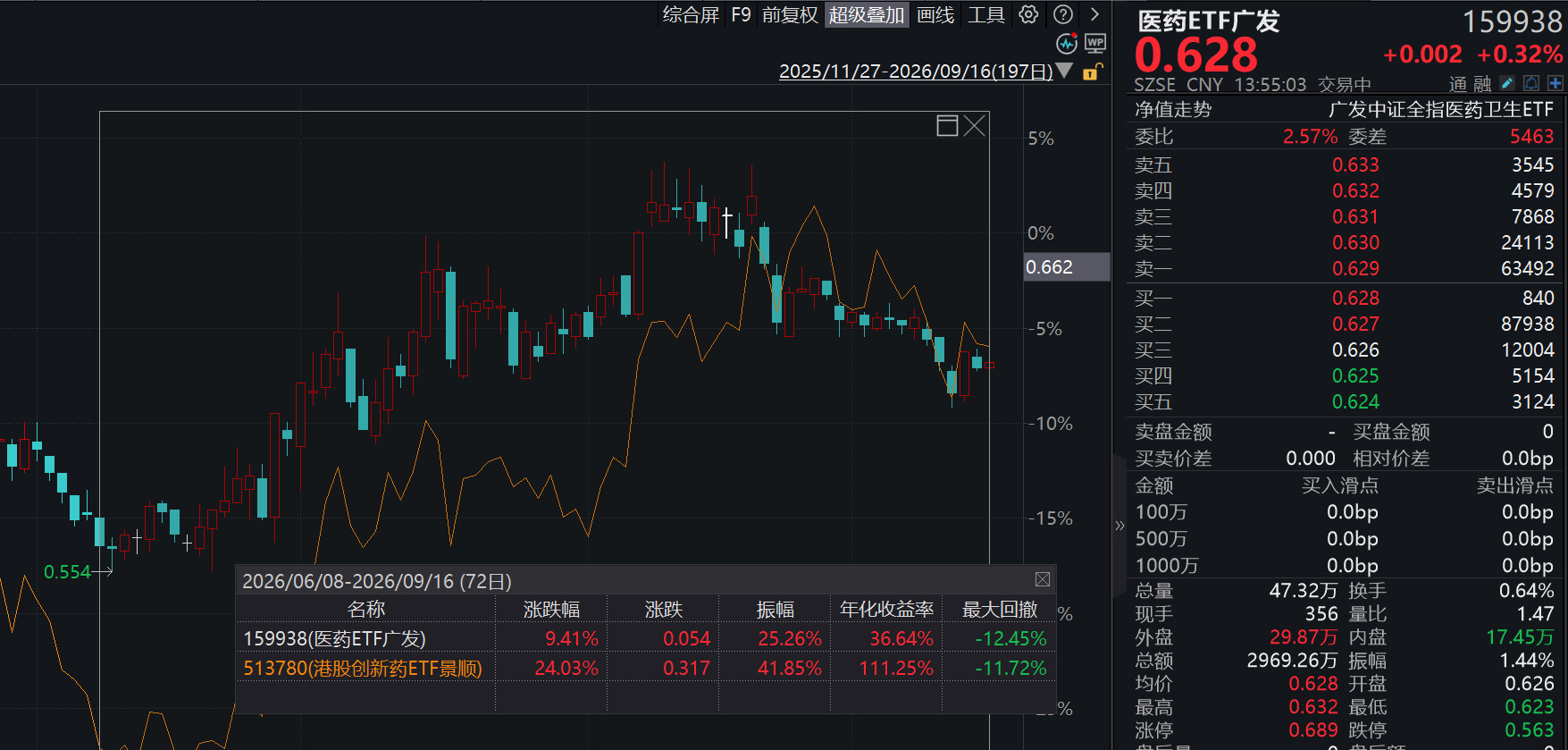The image size is (1568, 750).
Task: Click the date range 2025/11/27-2026/09/16 link
Action: (x=916, y=72)
